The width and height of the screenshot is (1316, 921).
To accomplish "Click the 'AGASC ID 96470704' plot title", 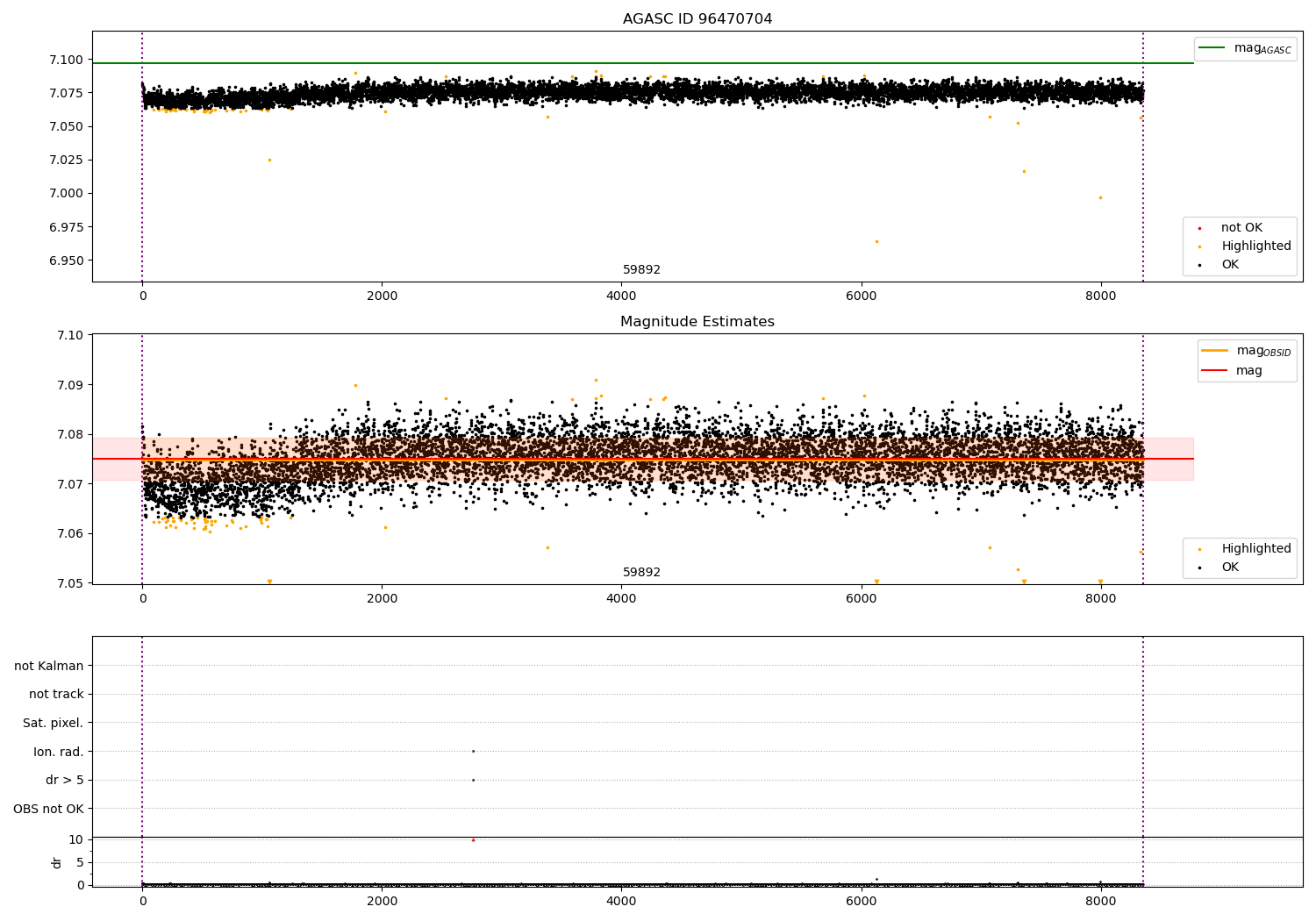I will (697, 19).
